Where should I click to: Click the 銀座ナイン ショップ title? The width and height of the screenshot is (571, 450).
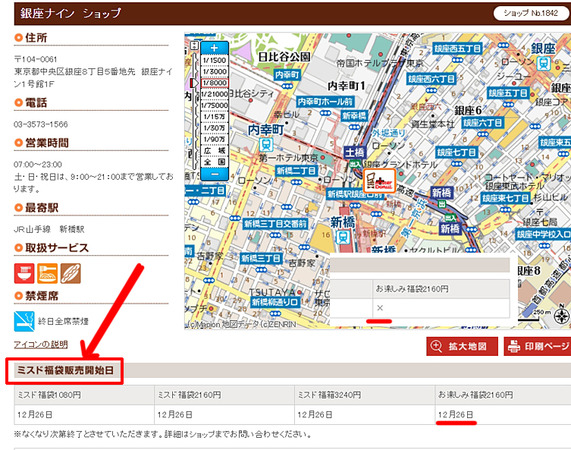(71, 13)
